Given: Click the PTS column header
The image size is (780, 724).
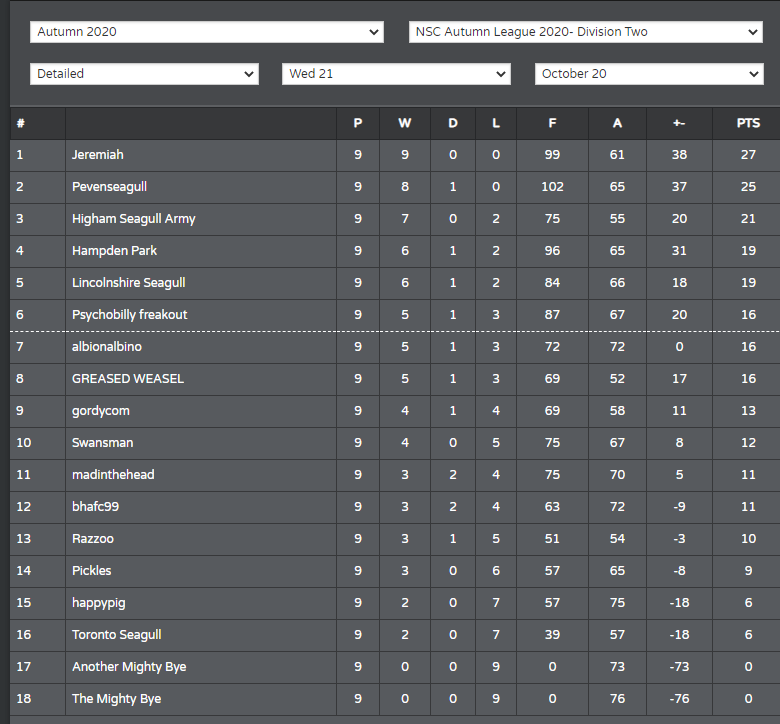Looking at the screenshot, I should (x=748, y=123).
